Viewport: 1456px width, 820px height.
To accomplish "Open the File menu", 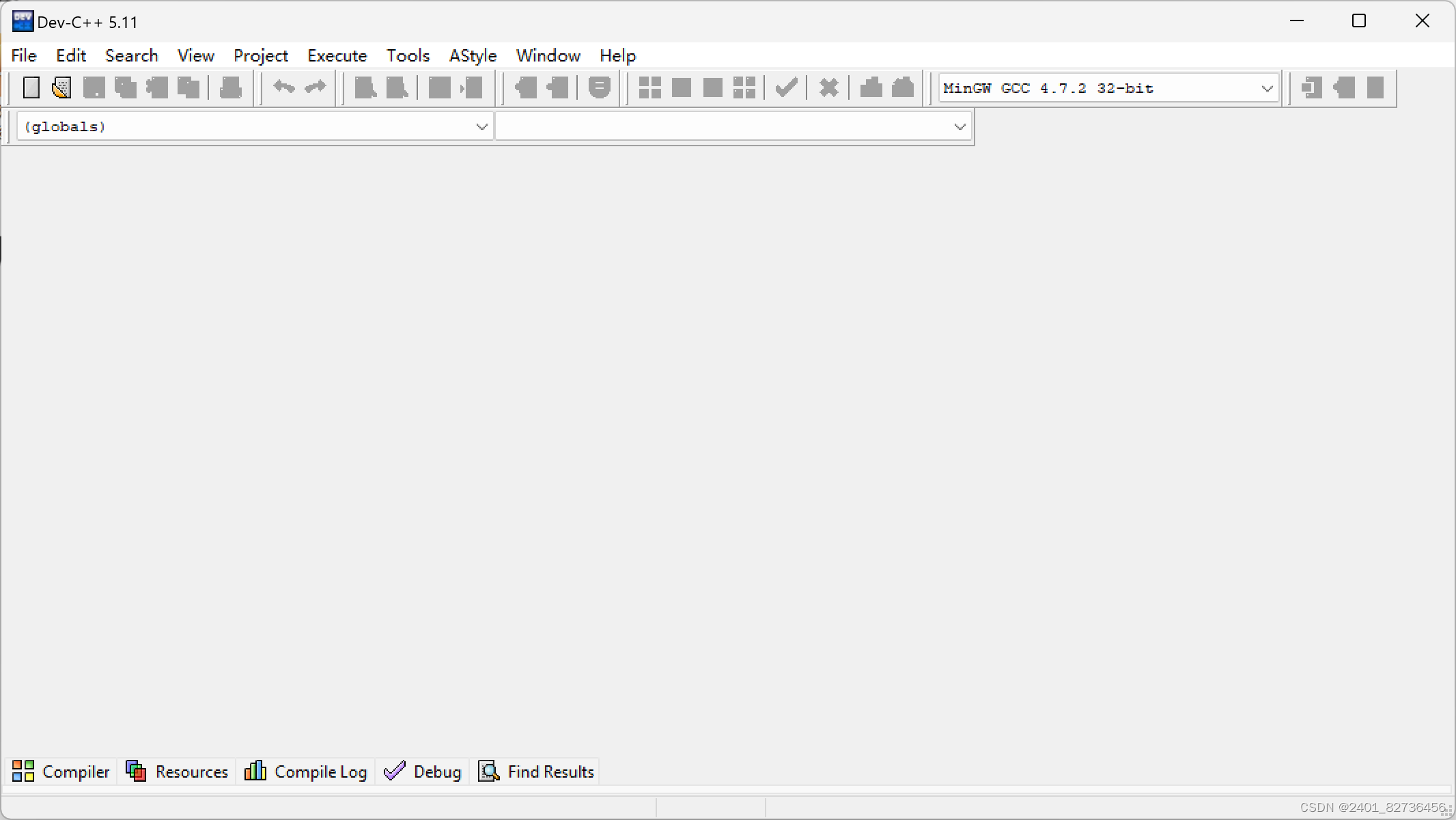I will [24, 55].
